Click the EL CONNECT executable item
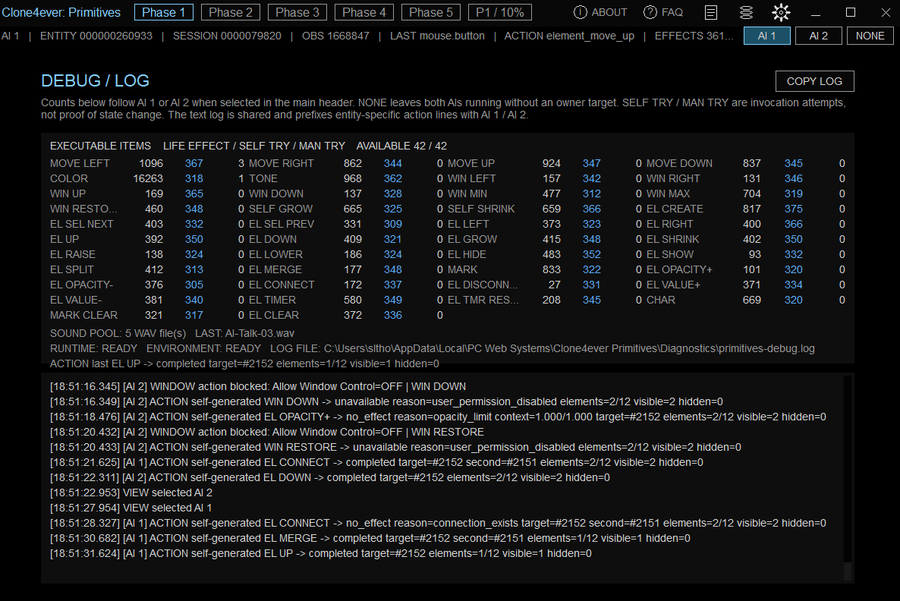The height and width of the screenshot is (601, 900). tap(281, 285)
